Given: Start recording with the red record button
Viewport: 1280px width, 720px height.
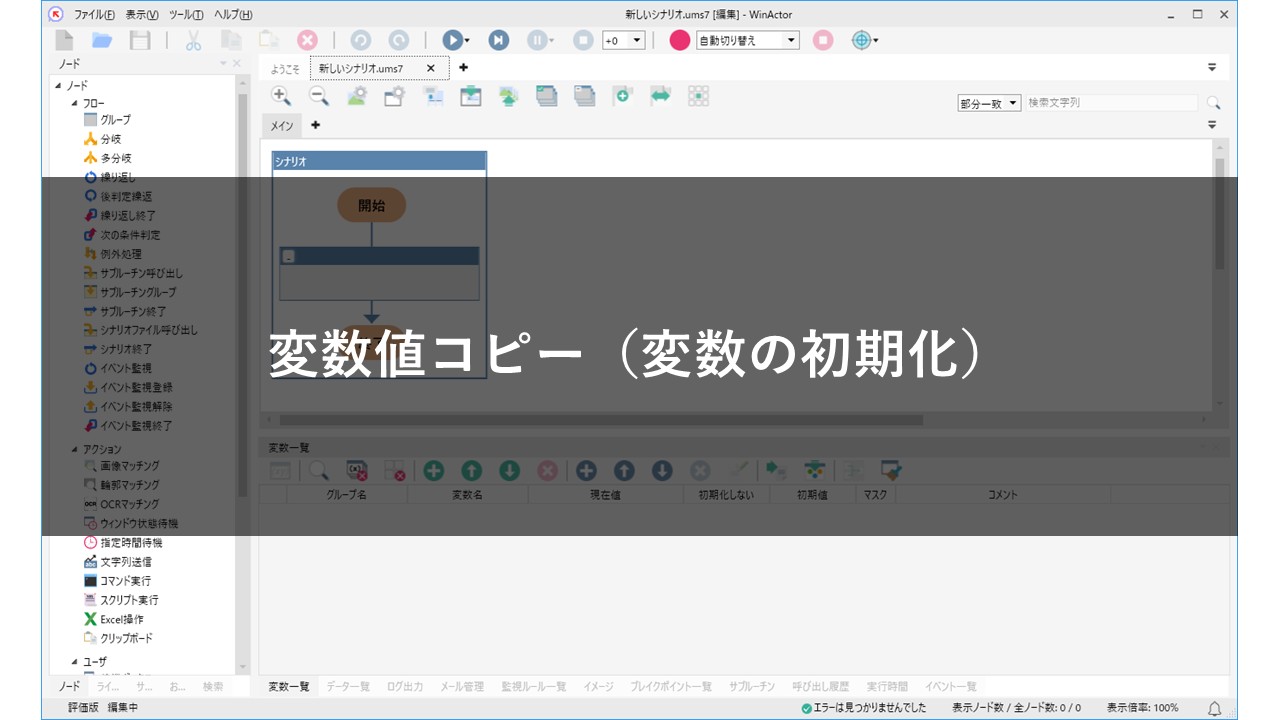Looking at the screenshot, I should pos(680,40).
